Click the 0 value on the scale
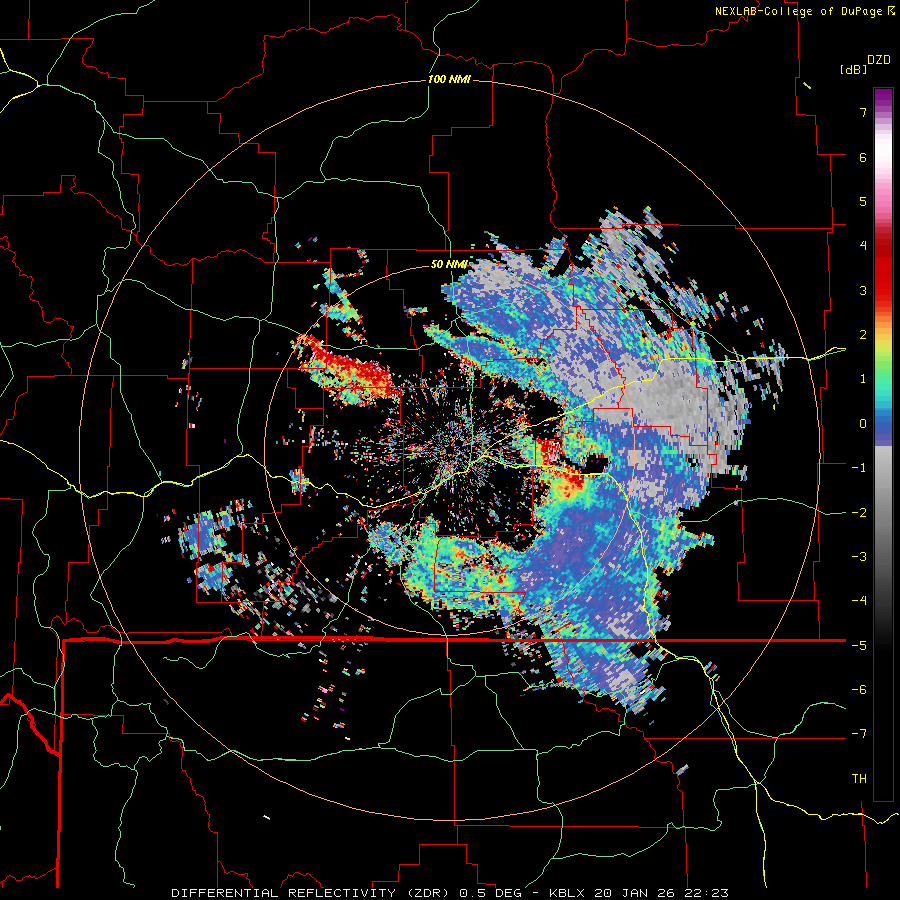 pos(863,424)
